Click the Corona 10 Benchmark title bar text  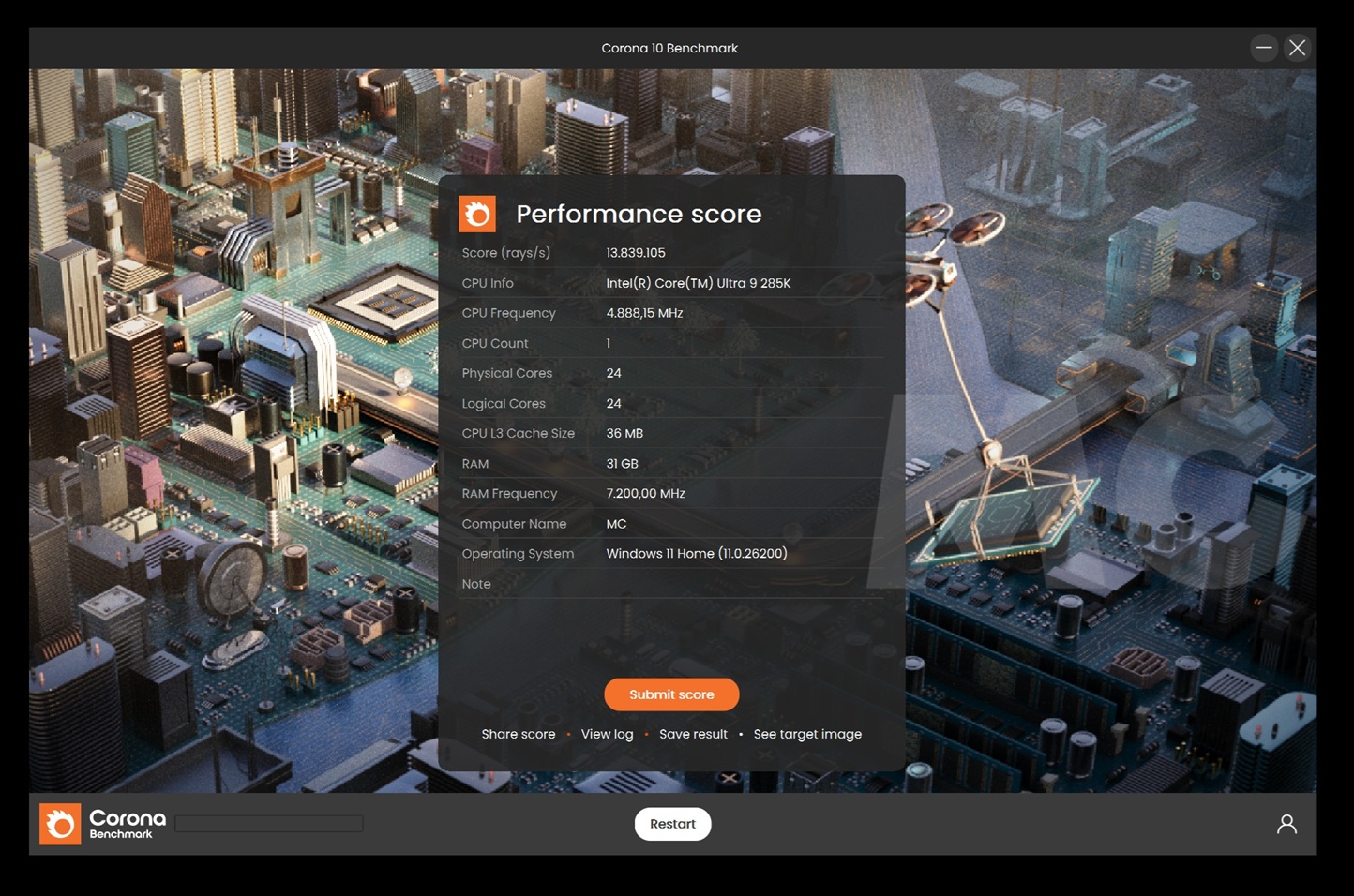click(x=669, y=48)
